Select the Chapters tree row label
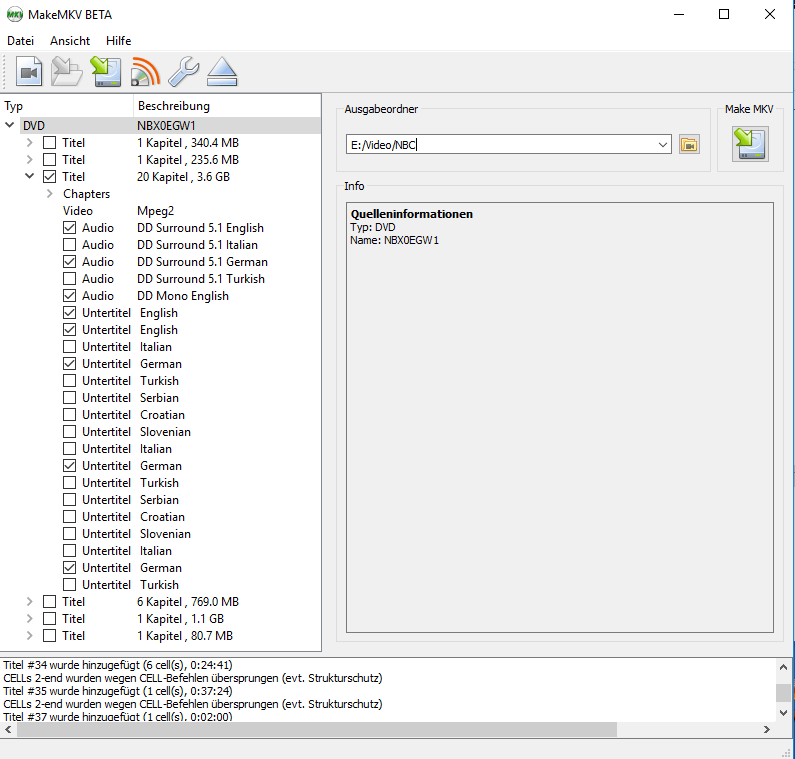 86,194
